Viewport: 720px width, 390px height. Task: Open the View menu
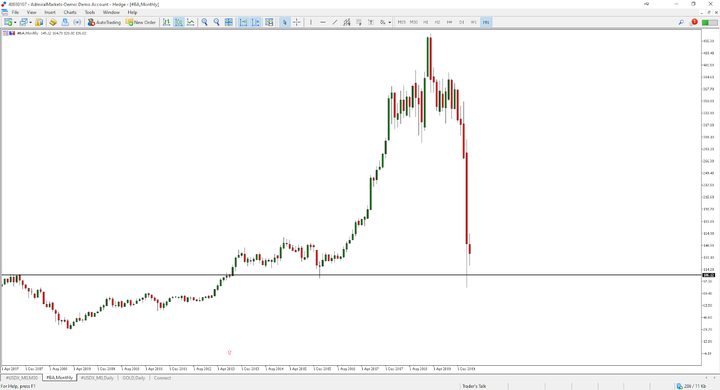pos(32,12)
